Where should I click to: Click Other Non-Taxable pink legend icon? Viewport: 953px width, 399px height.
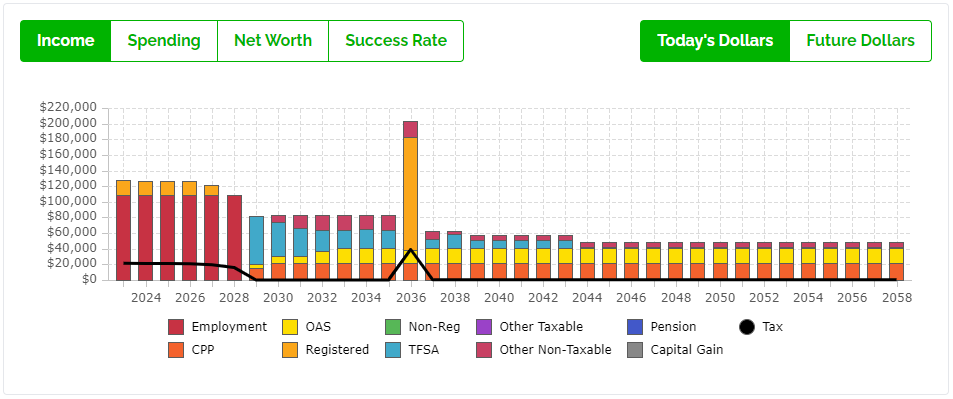pos(484,350)
